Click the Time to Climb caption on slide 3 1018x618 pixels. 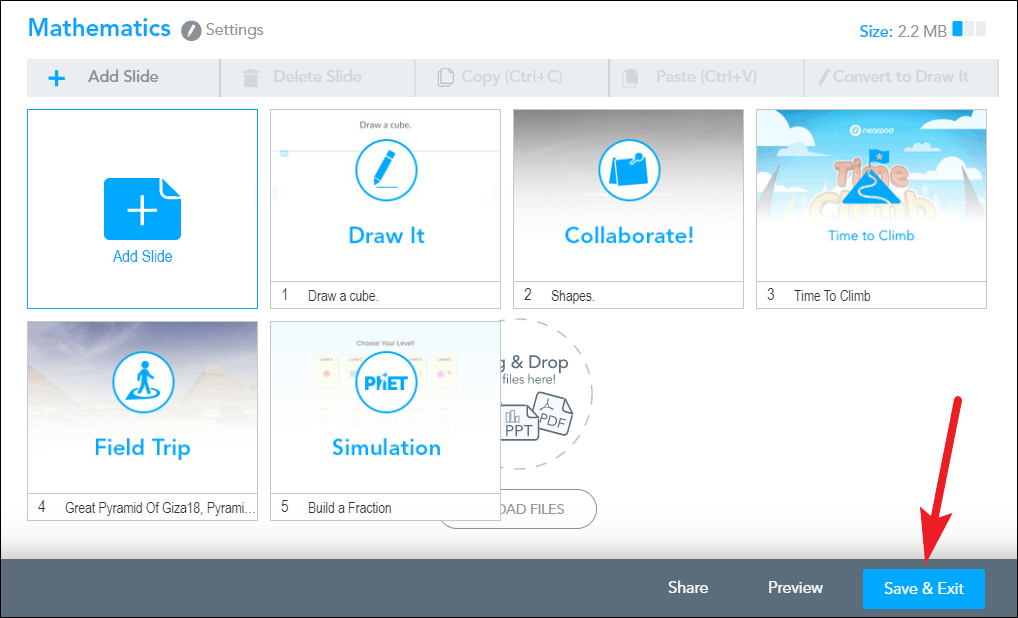pyautogui.click(x=871, y=236)
